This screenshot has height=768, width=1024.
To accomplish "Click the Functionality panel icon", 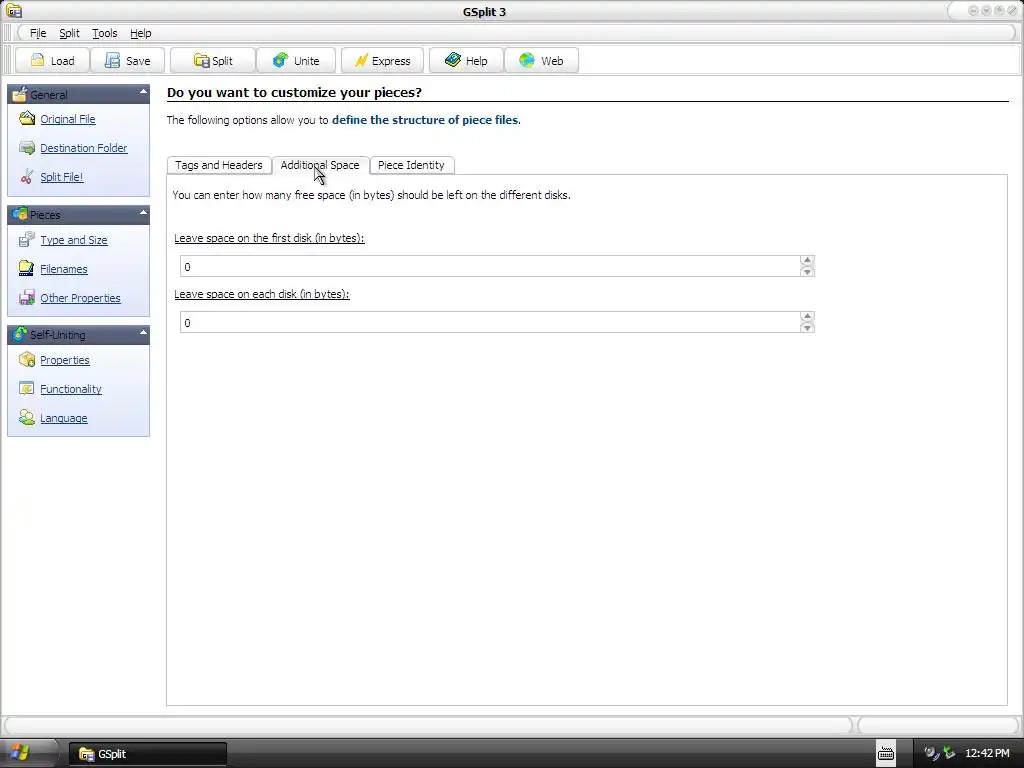I will tap(27, 389).
